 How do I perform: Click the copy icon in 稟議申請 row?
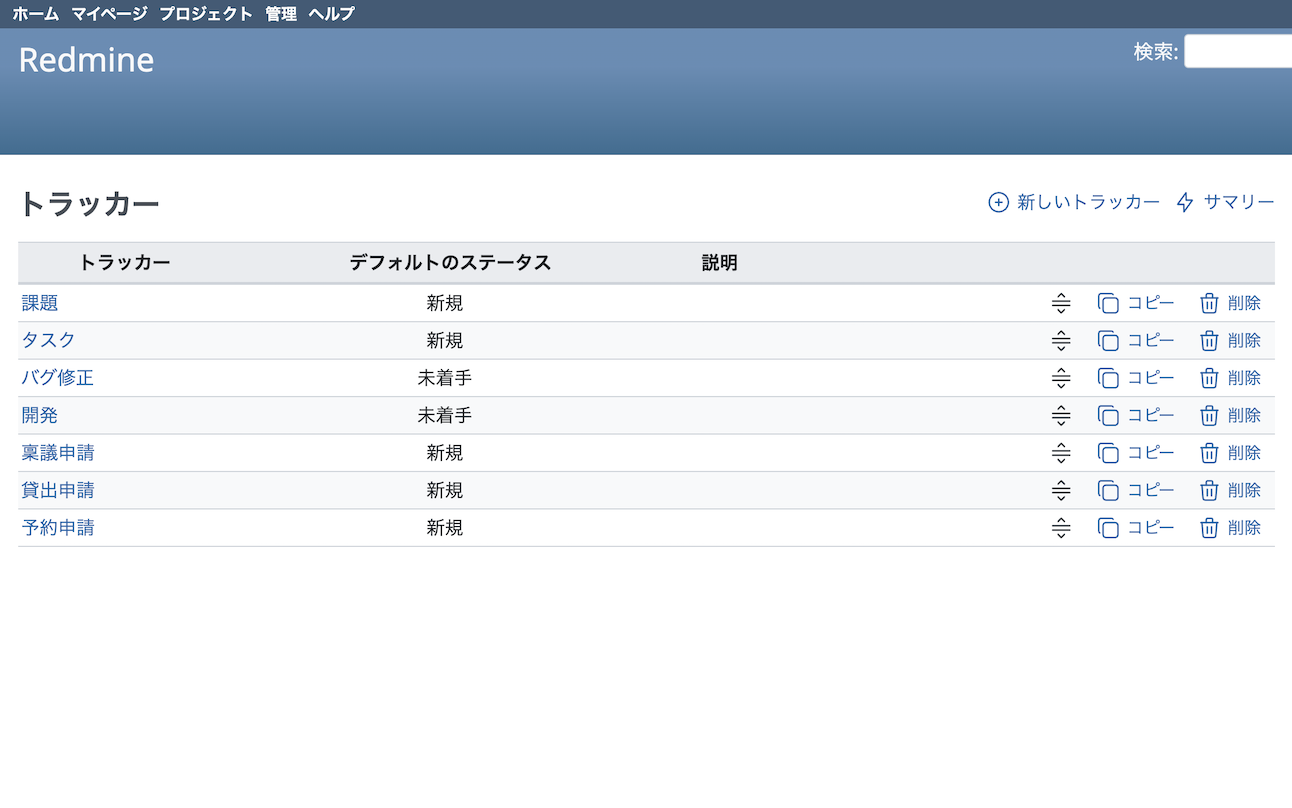pos(1108,453)
